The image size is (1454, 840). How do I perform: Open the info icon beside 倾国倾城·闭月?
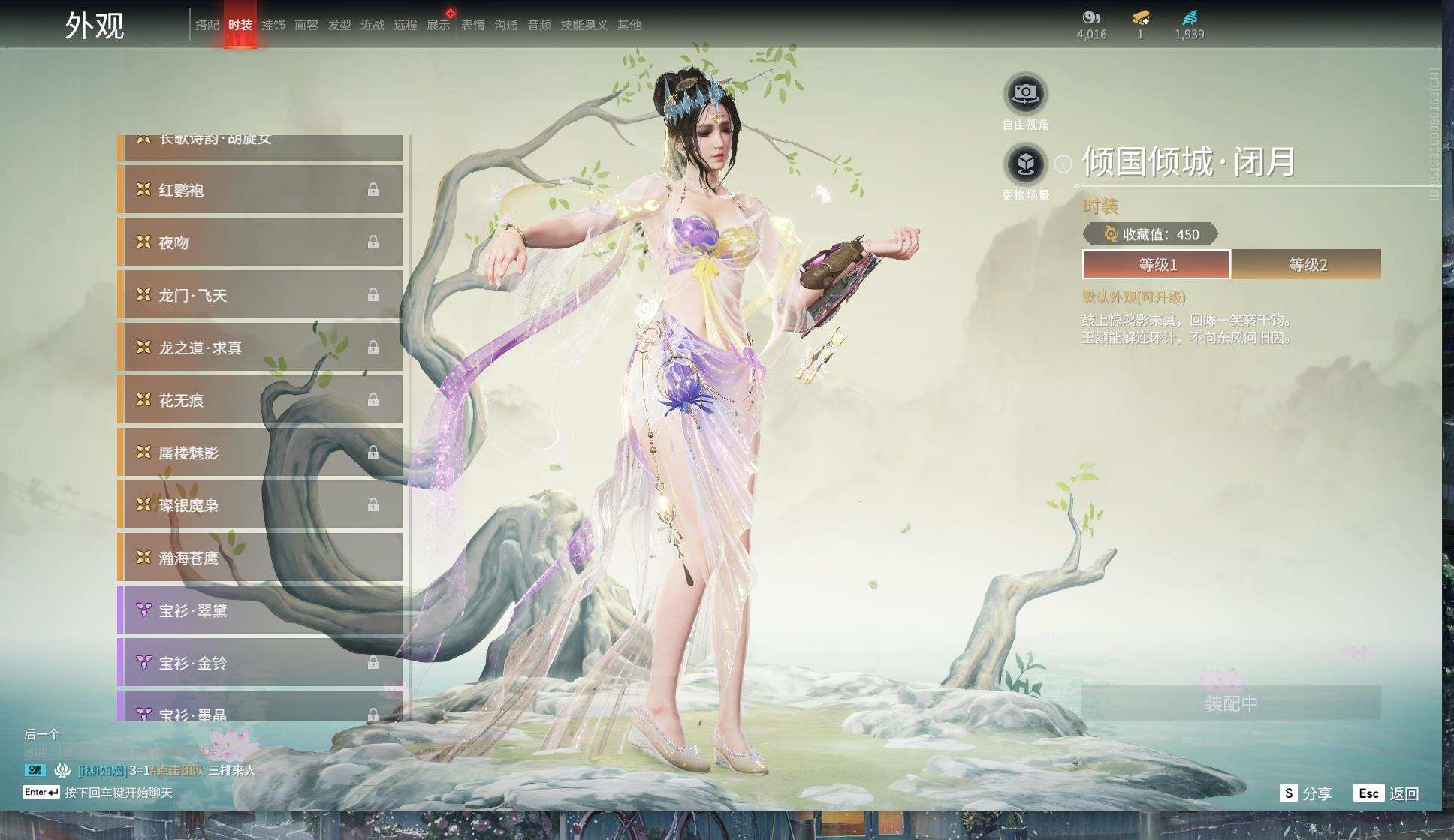pyautogui.click(x=1063, y=164)
